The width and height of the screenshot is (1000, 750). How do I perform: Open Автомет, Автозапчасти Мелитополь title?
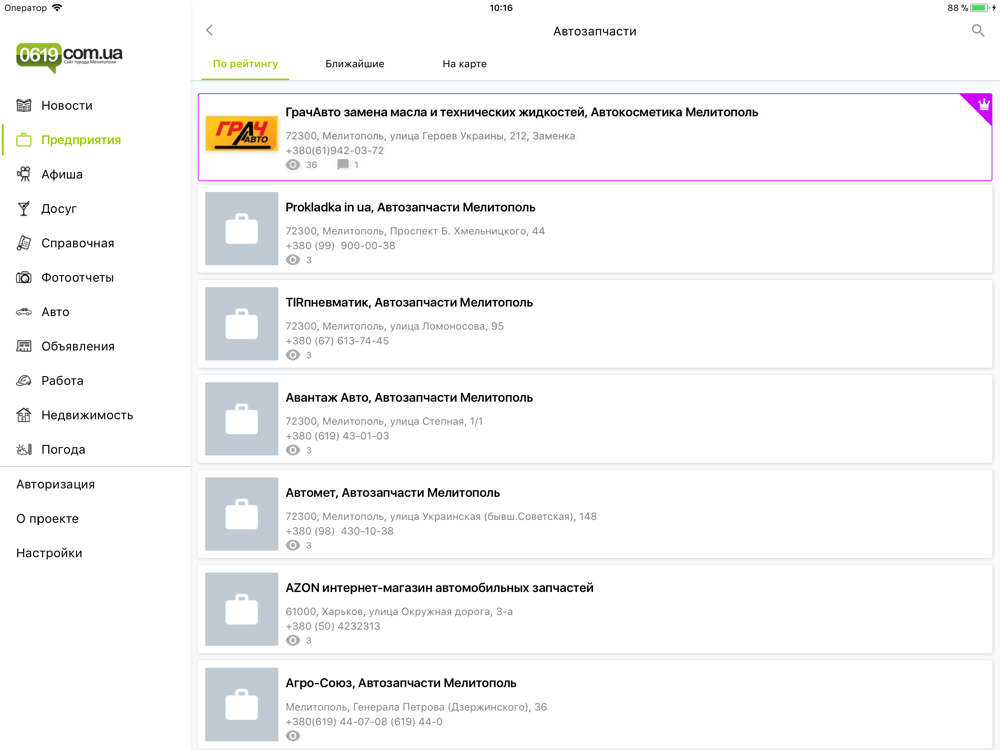(392, 492)
